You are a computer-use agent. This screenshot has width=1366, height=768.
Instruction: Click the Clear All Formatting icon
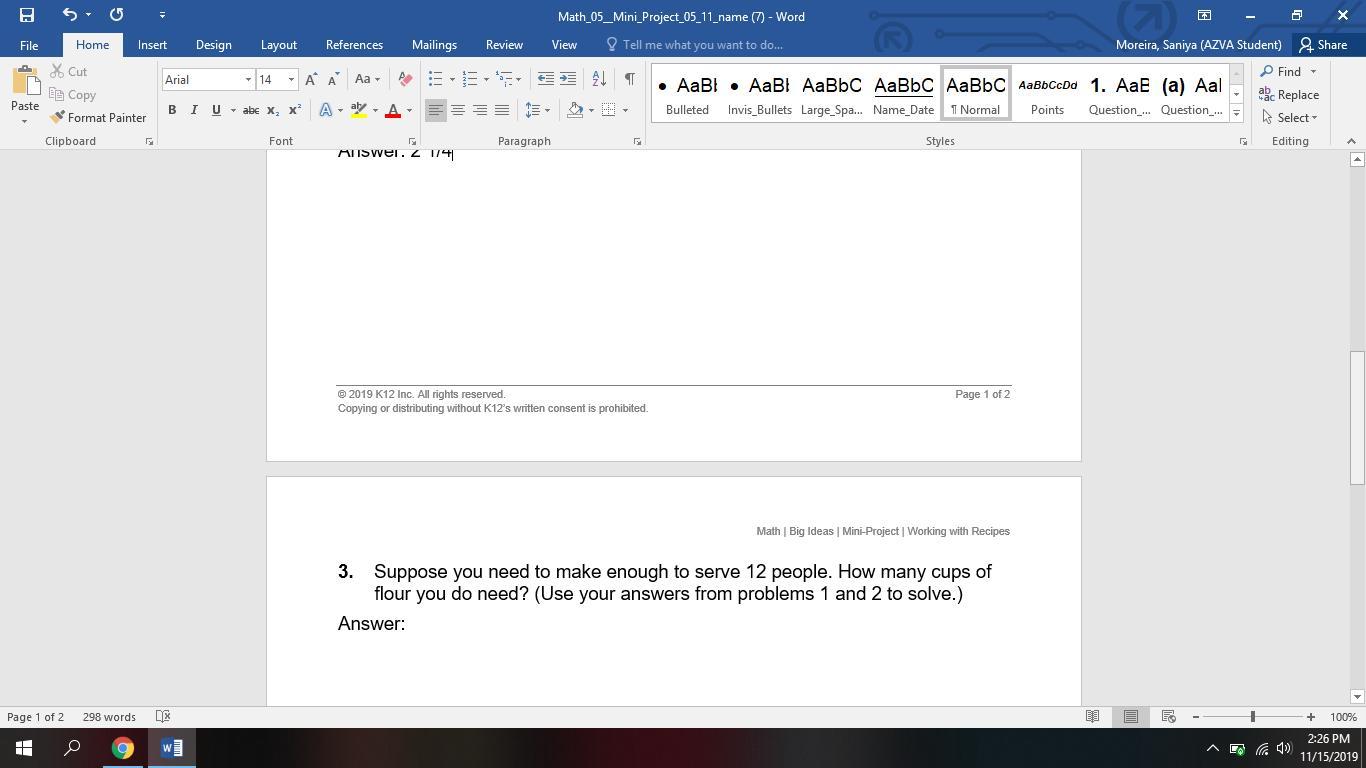[405, 79]
